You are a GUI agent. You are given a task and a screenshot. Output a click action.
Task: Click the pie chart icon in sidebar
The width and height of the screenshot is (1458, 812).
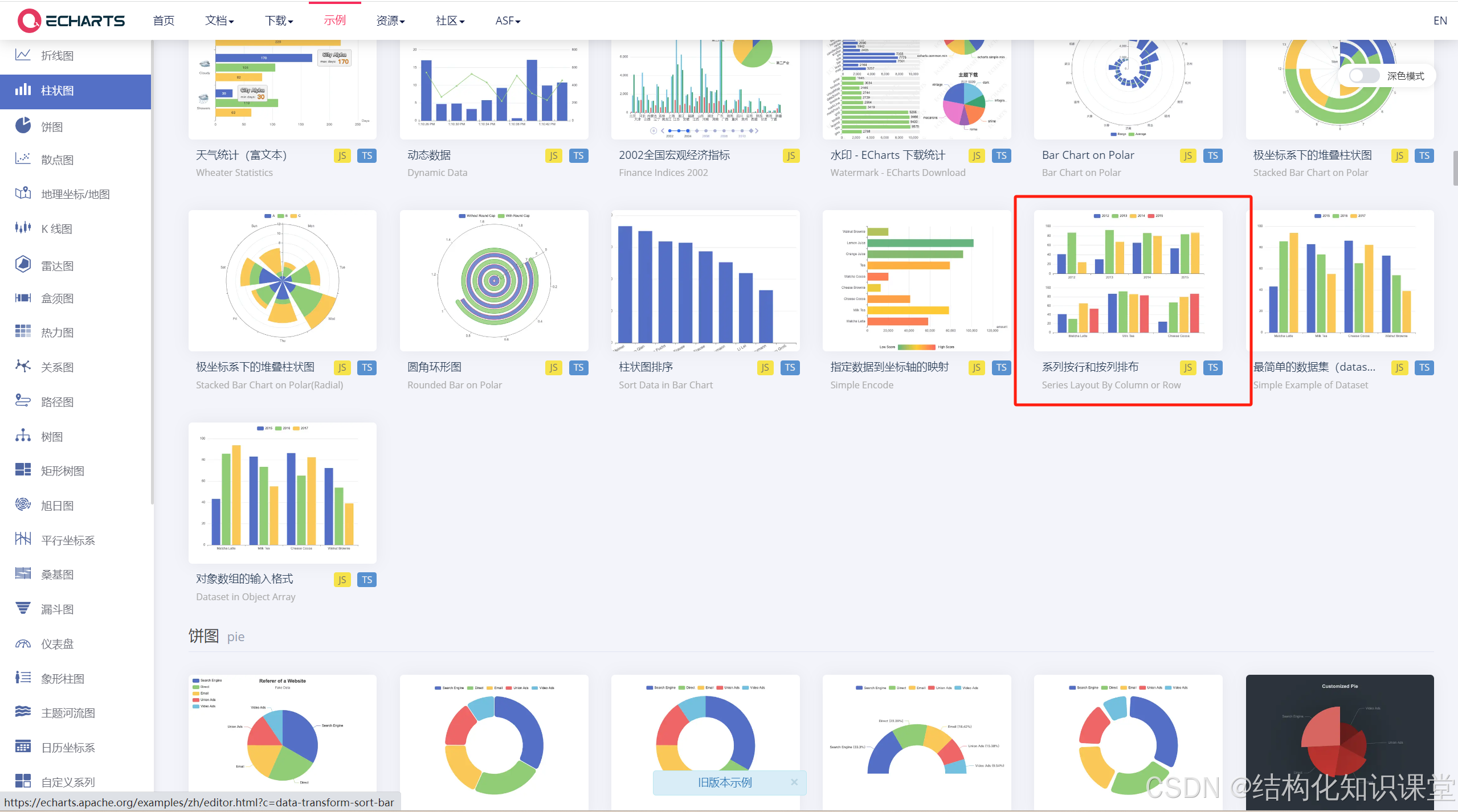click(23, 125)
